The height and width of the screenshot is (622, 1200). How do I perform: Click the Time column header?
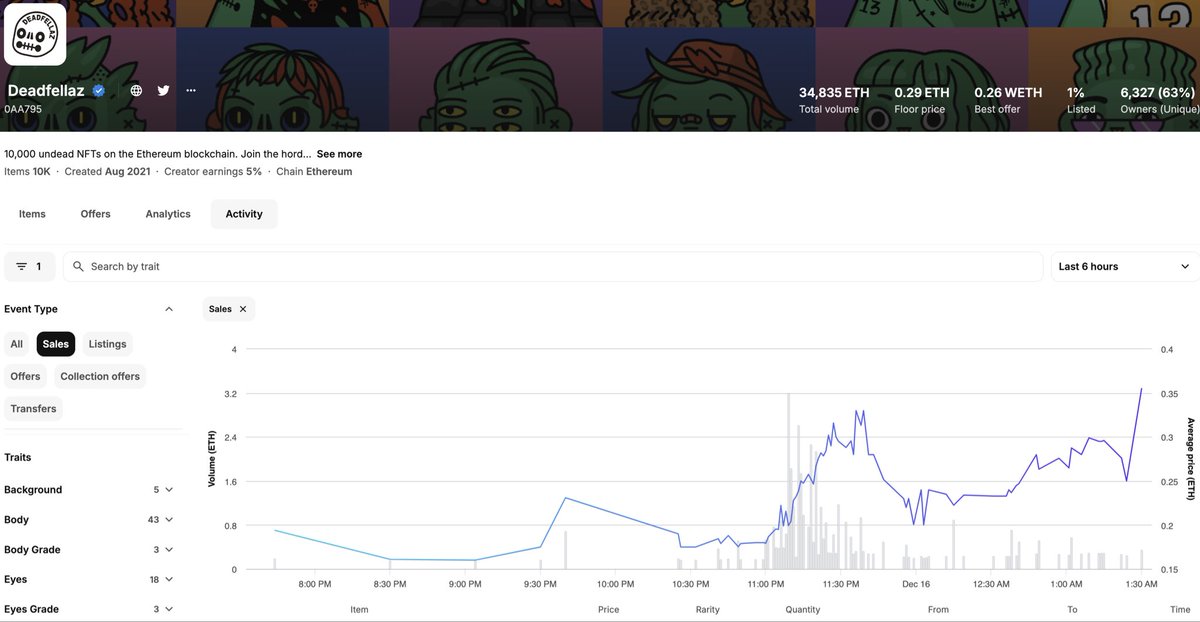[1180, 610]
